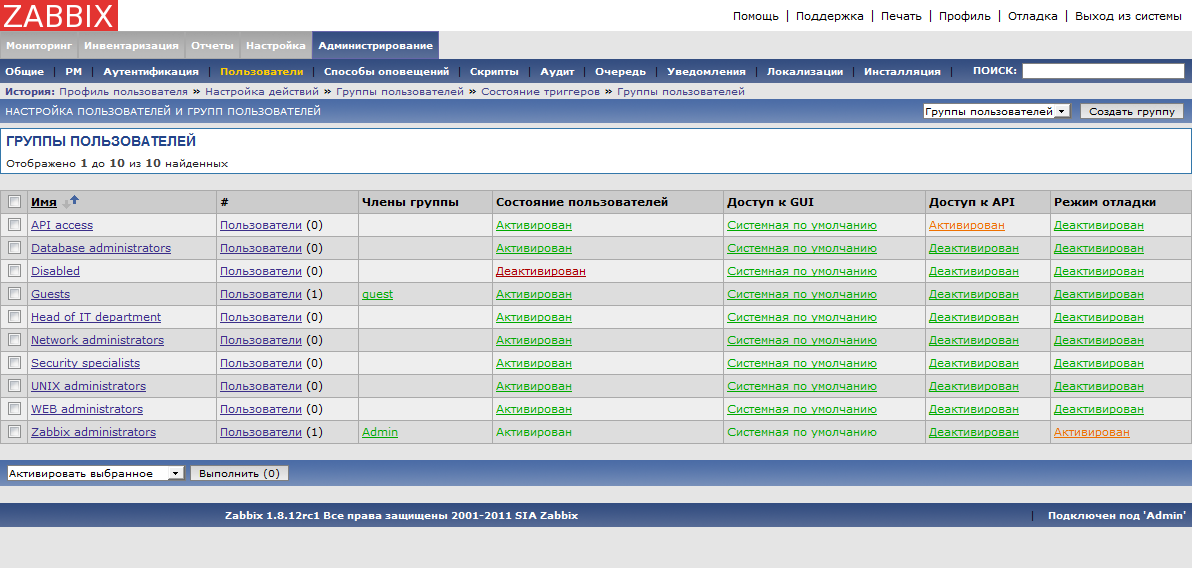This screenshot has height=568, width=1192.
Task: Toggle debug mode Активирован for Zabbix administrators
Action: click(1092, 432)
